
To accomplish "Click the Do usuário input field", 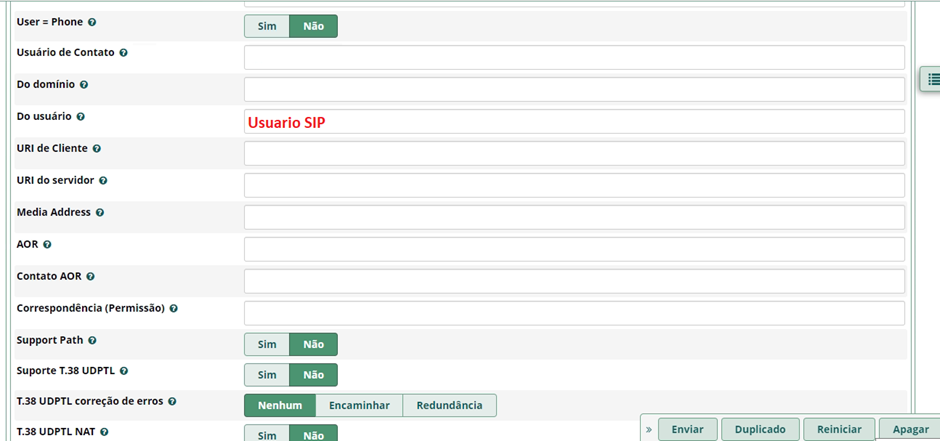I will [574, 122].
